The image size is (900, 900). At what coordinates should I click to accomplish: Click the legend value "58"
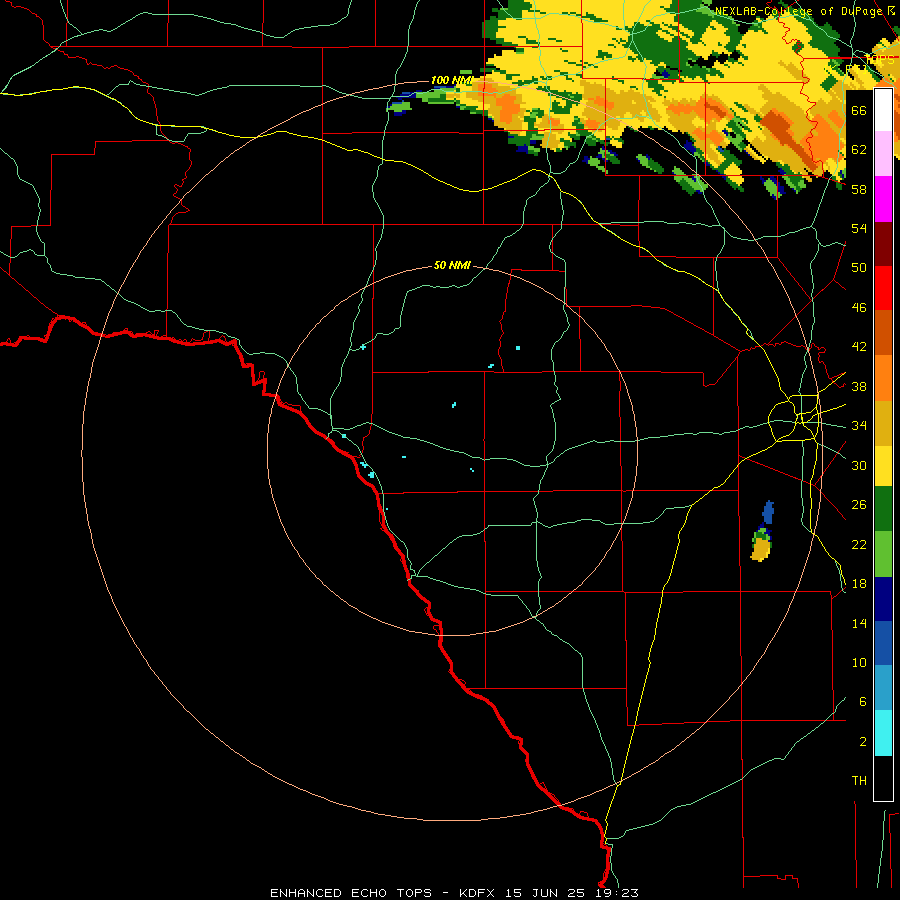click(x=859, y=189)
